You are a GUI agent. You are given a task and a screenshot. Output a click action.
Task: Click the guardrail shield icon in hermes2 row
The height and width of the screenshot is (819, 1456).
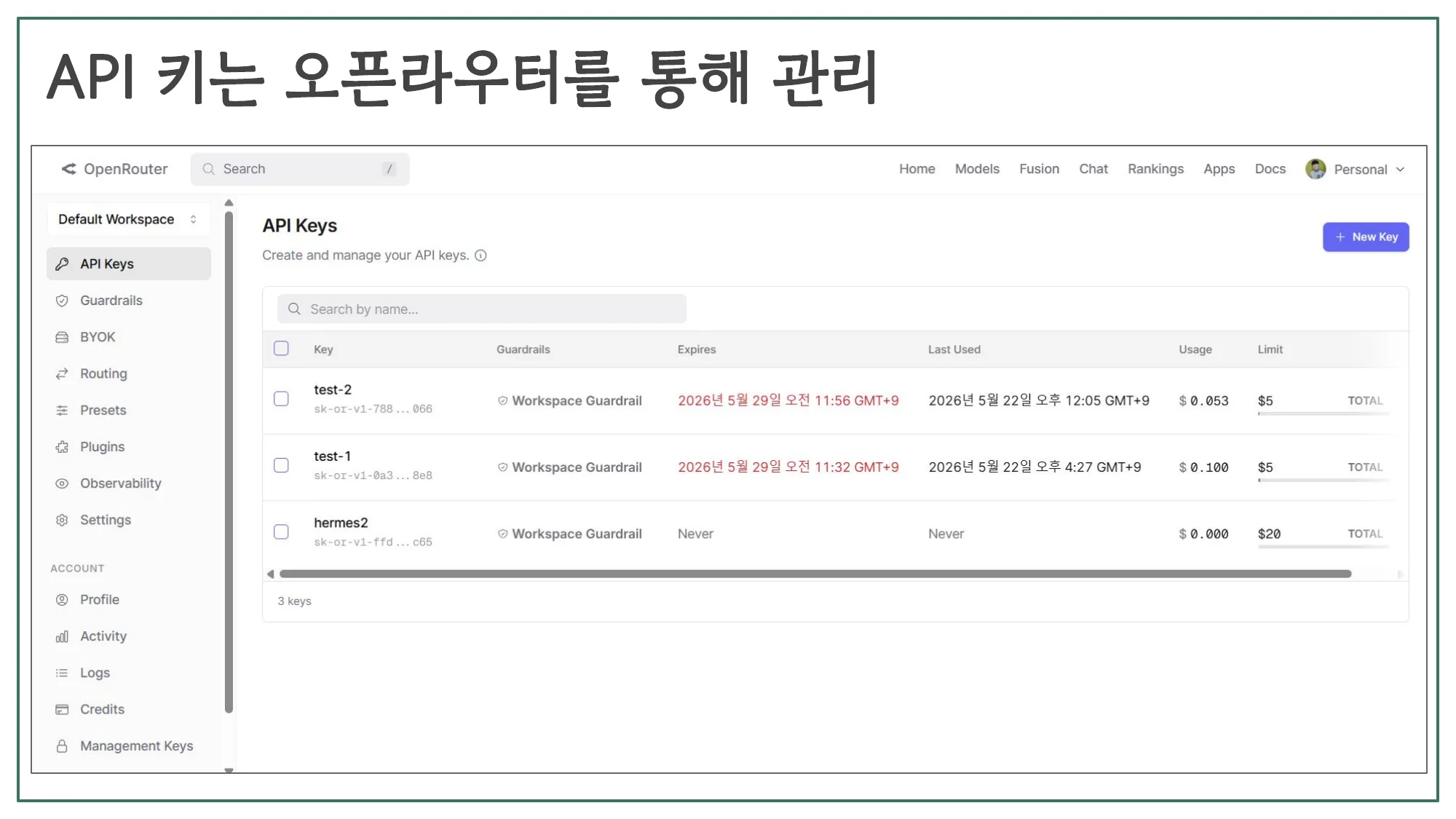502,534
